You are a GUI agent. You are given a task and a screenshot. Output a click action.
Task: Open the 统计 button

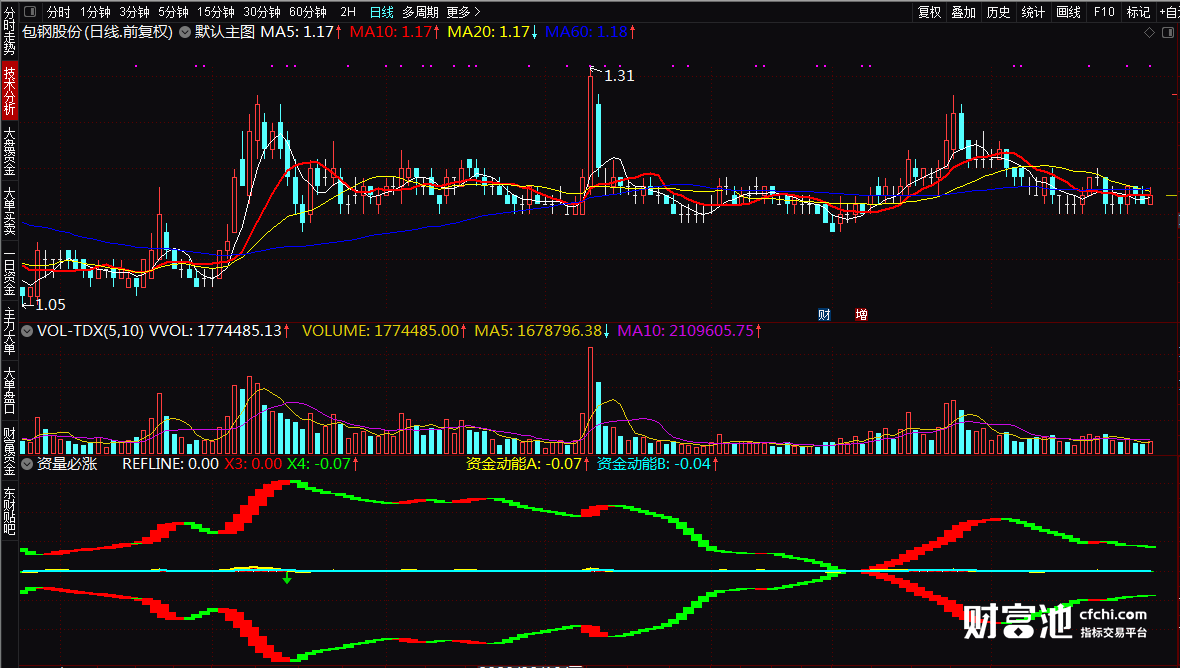click(1033, 12)
